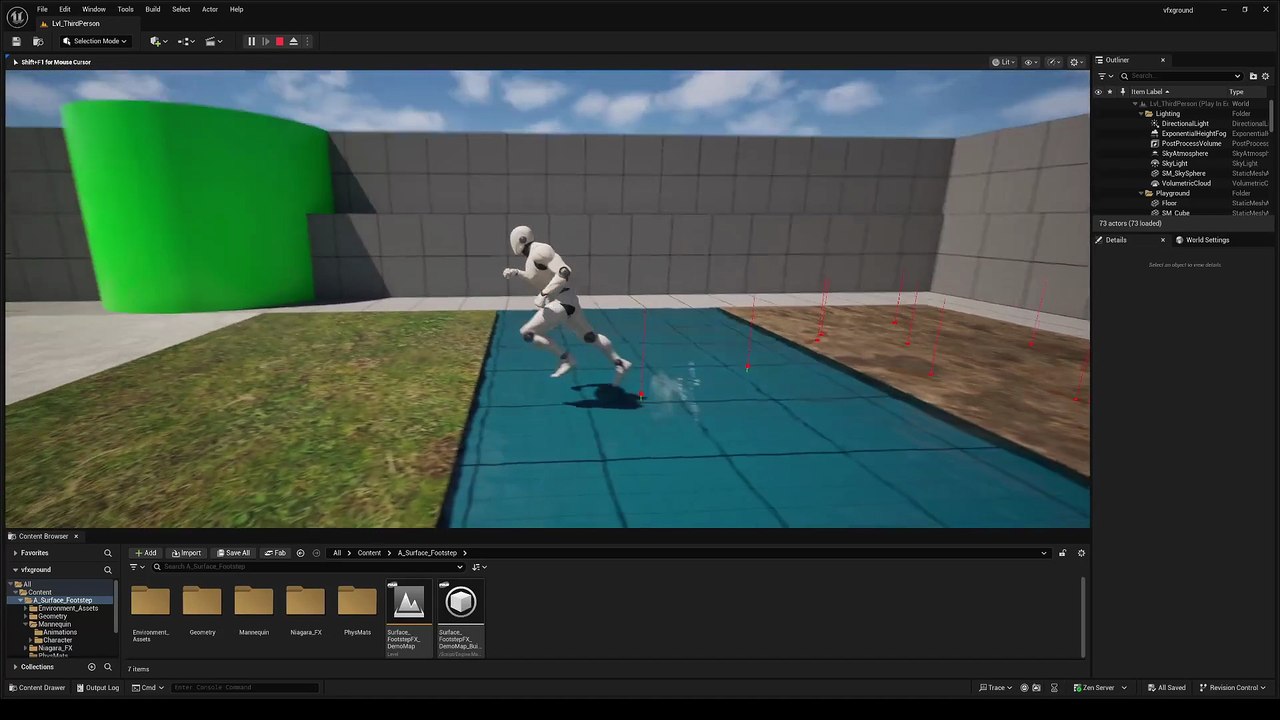This screenshot has height=720, width=1280.
Task: Open the Lit view mode dropdown
Action: pos(1004,62)
